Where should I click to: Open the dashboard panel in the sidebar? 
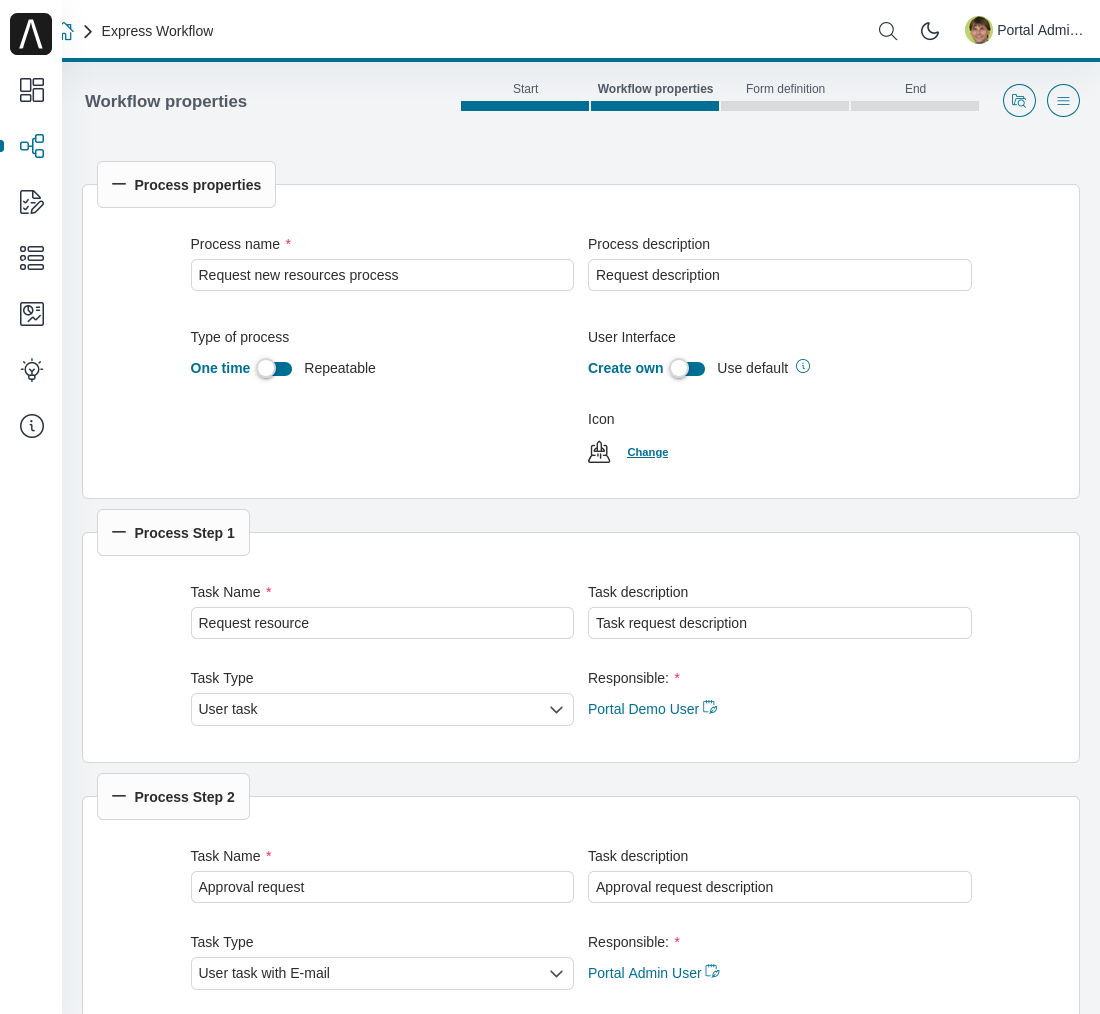32,90
